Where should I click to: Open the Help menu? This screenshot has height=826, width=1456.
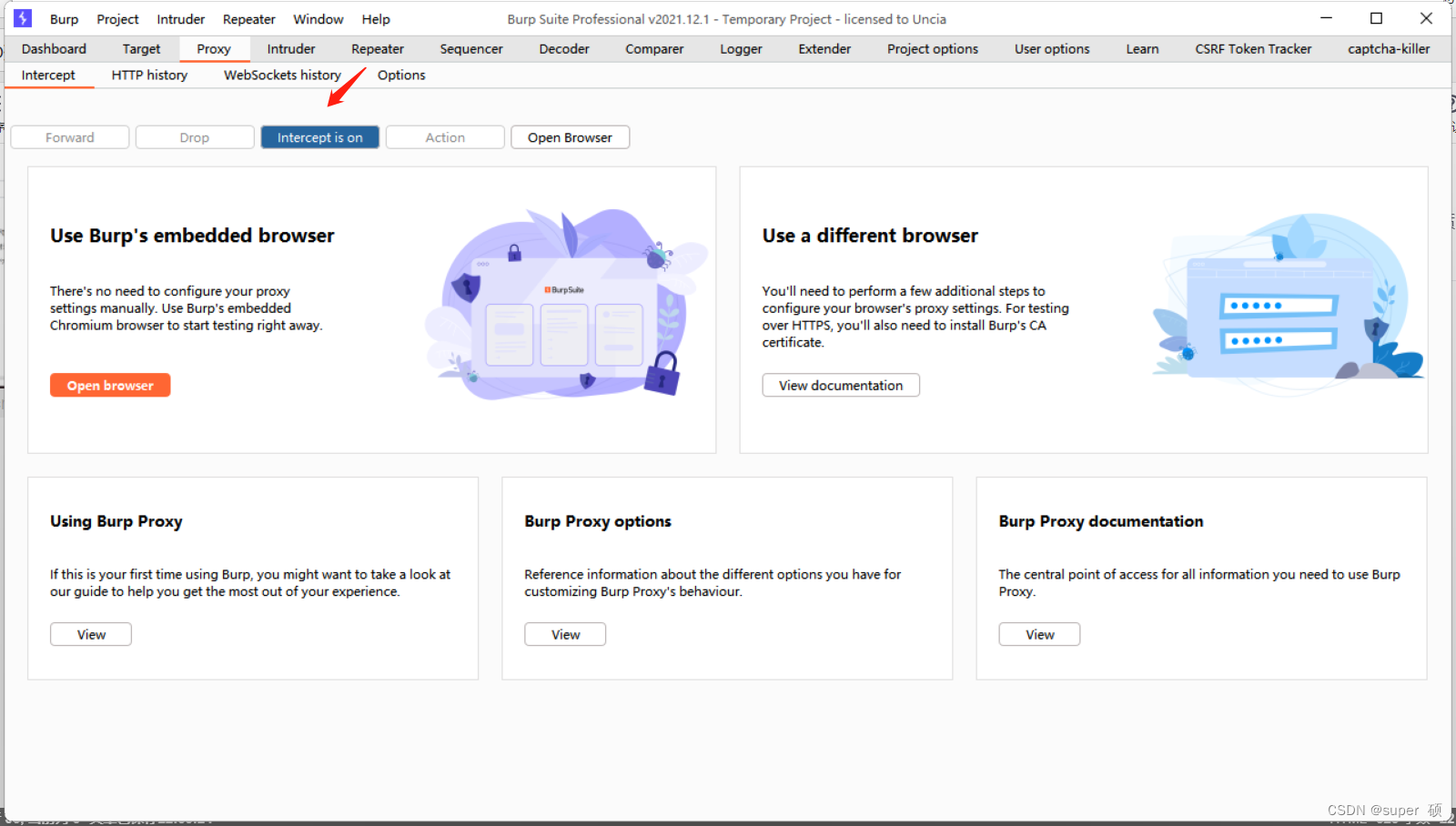(x=375, y=19)
